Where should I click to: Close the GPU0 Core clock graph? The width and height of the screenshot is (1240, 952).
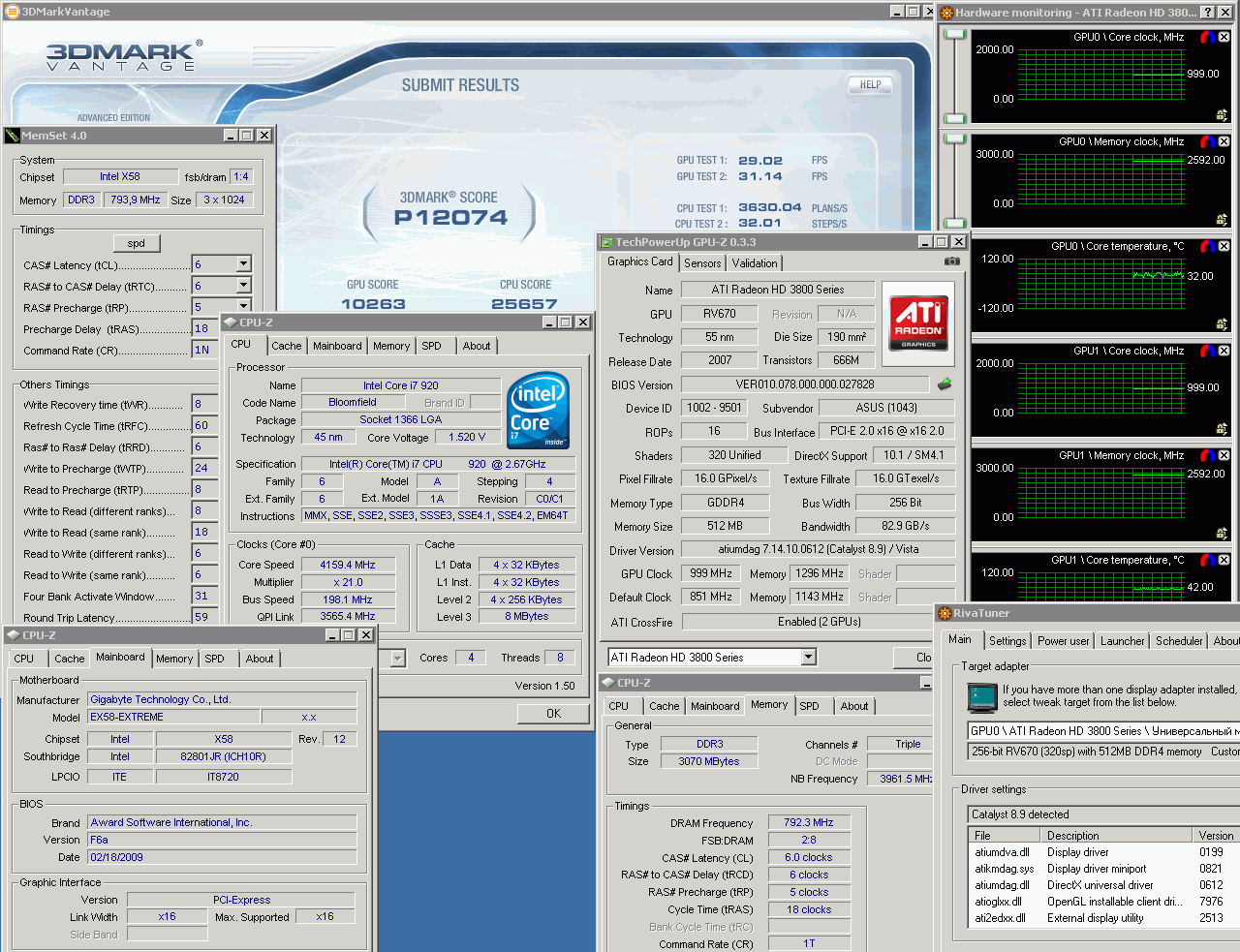[x=1224, y=37]
